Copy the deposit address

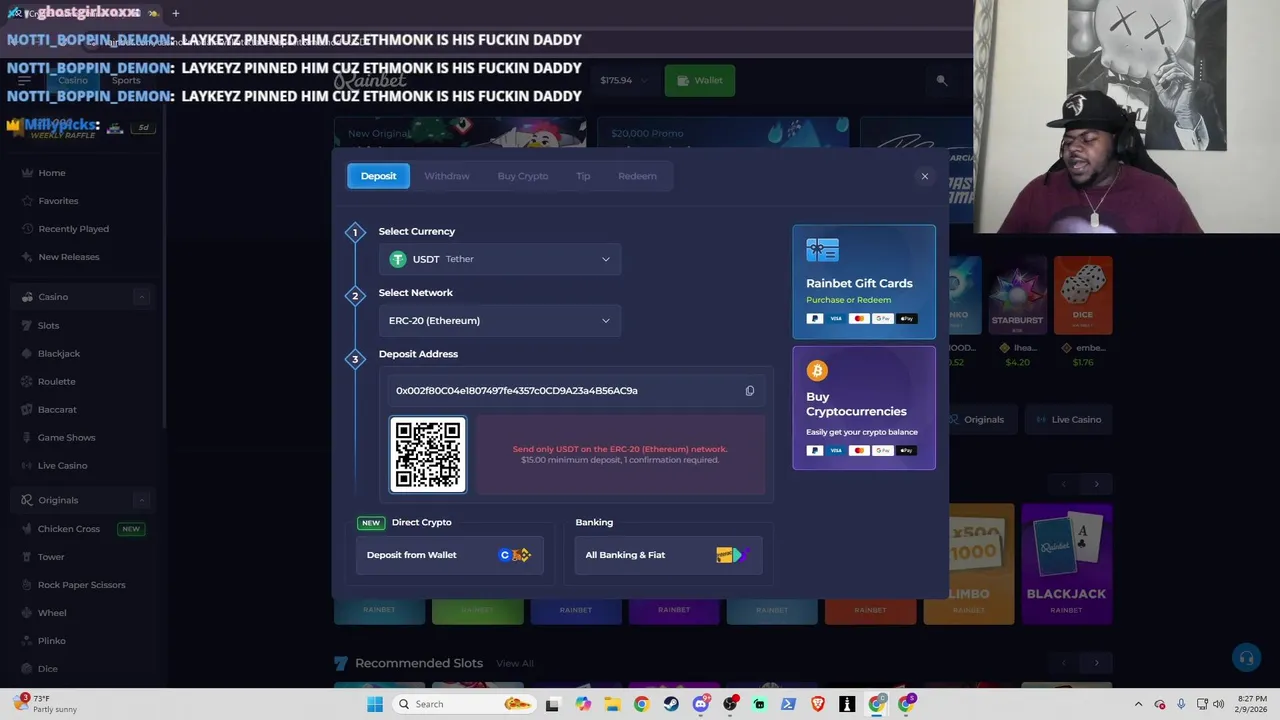tap(750, 391)
